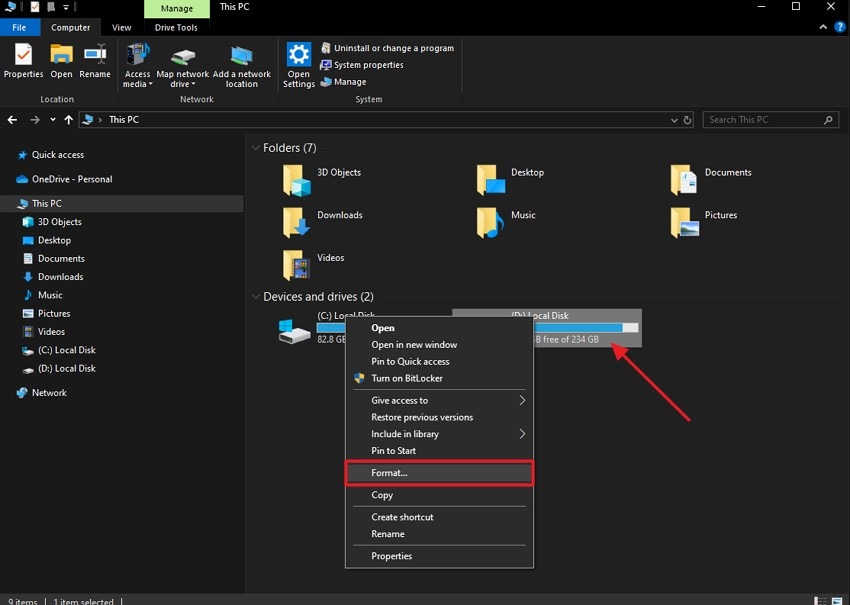Select the Documents folder icon
This screenshot has width=850, height=605.
(x=684, y=181)
